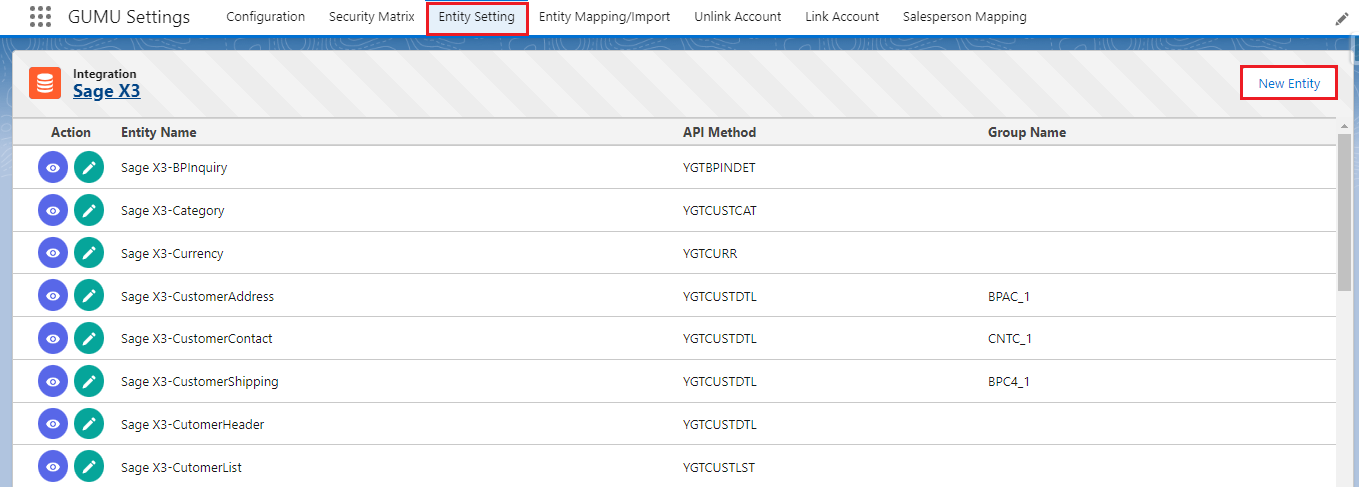Edit the Sage X3-Category entity
The width and height of the screenshot is (1359, 487).
click(x=89, y=211)
